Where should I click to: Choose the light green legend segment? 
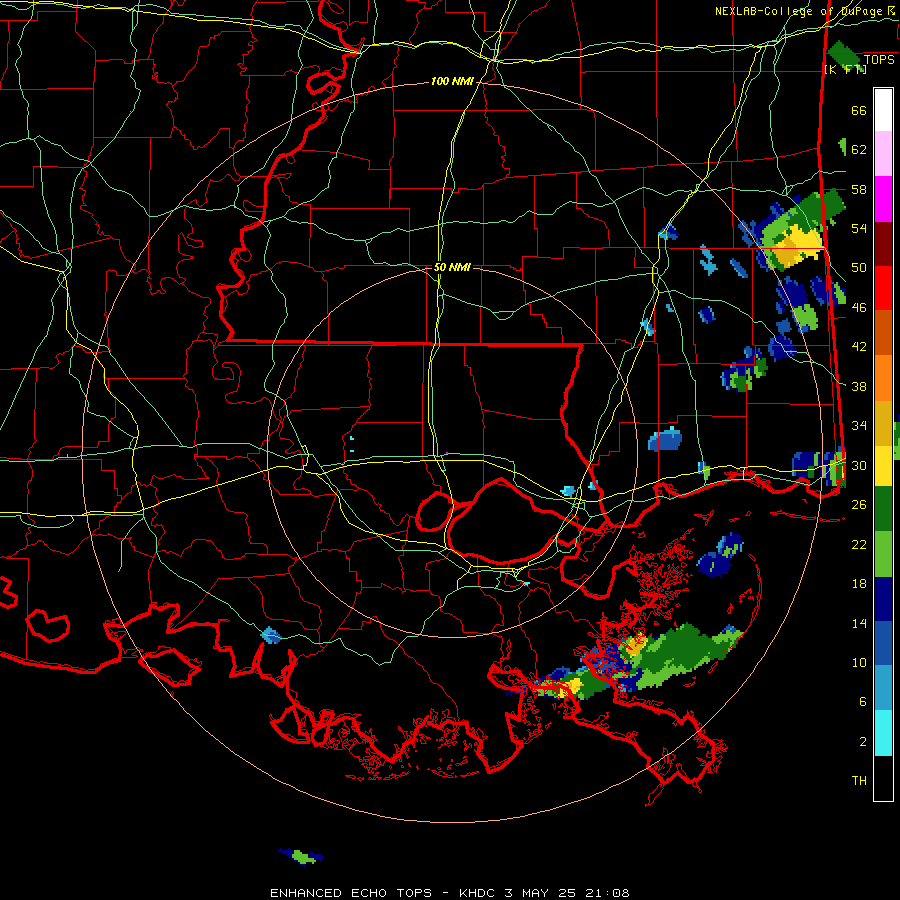(883, 554)
